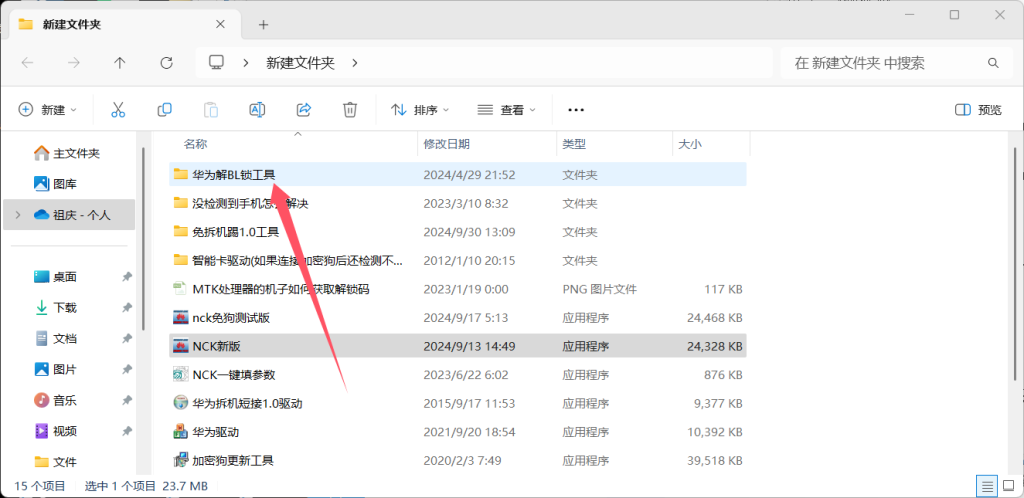Unpin 视频 from quick access
Image resolution: width=1024 pixels, height=498 pixels.
click(x=127, y=431)
